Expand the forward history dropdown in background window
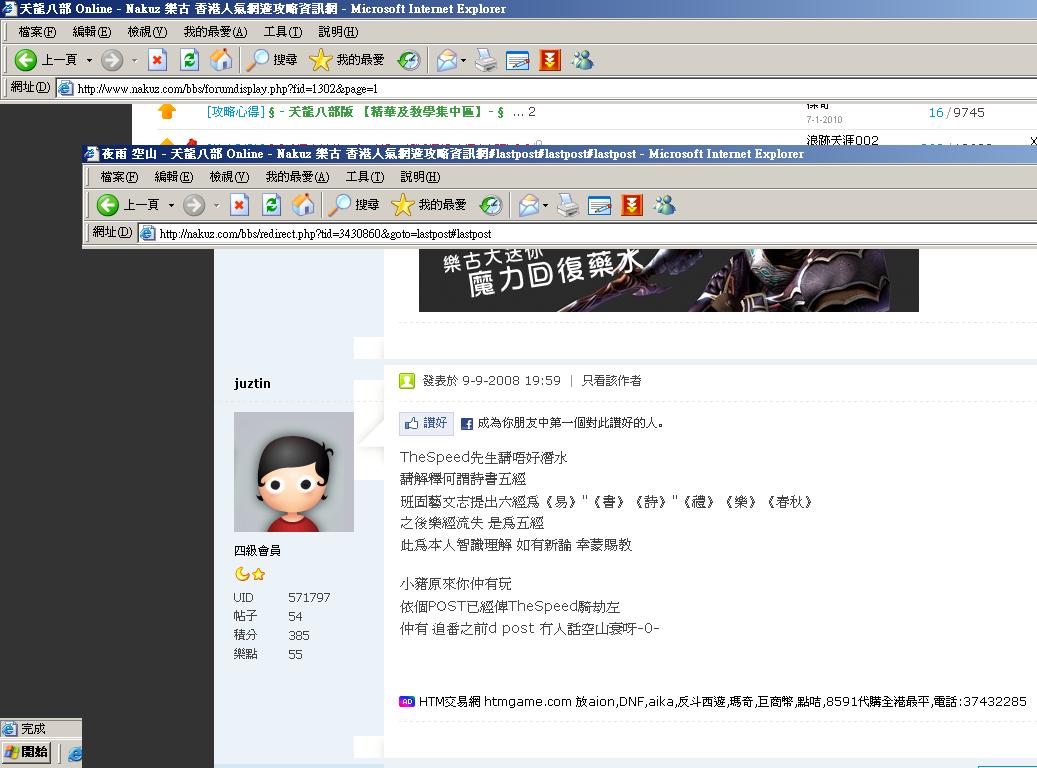Viewport: 1037px width, 768px height. tap(134, 60)
